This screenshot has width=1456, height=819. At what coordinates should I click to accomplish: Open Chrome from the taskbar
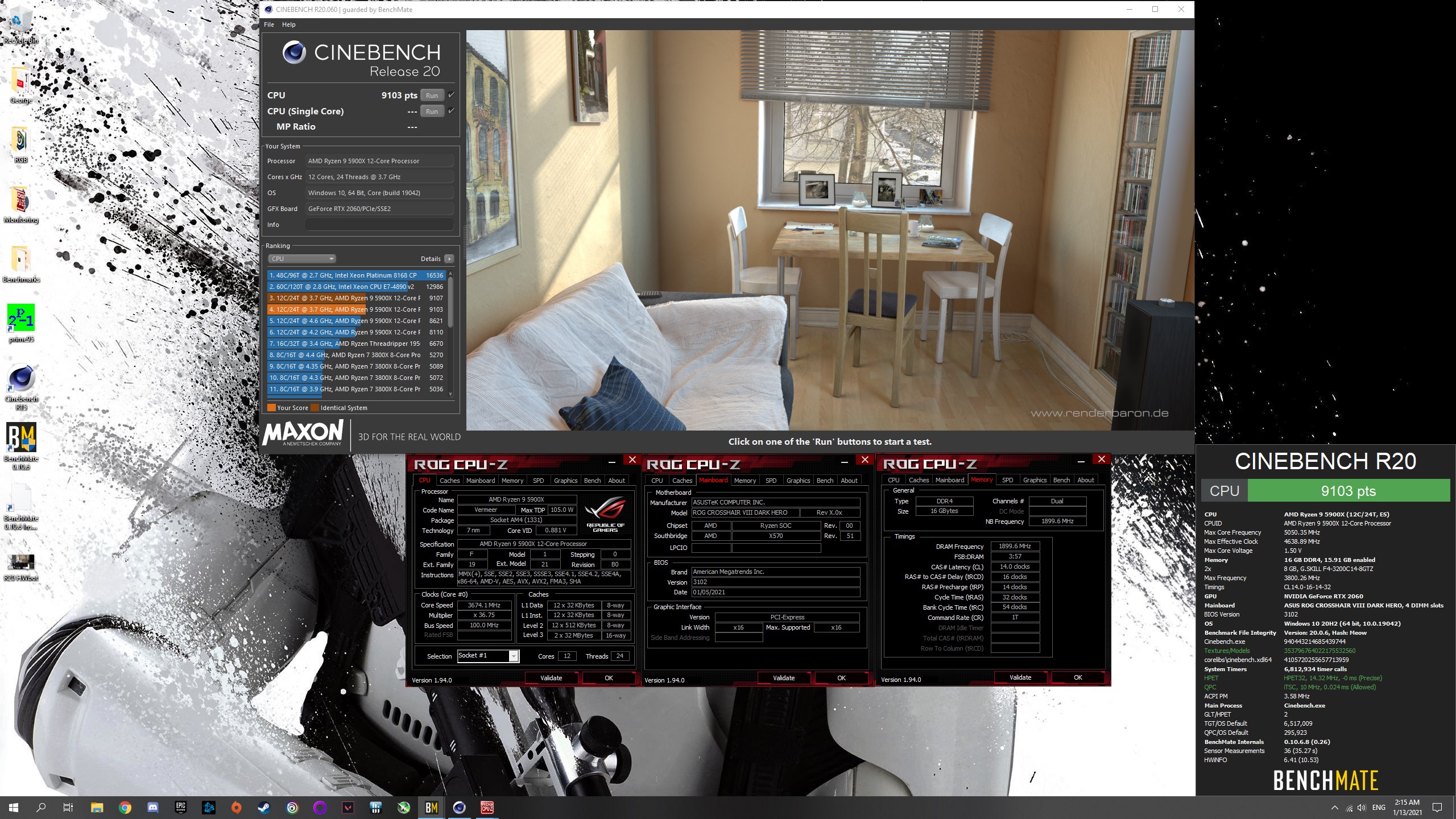point(125,808)
